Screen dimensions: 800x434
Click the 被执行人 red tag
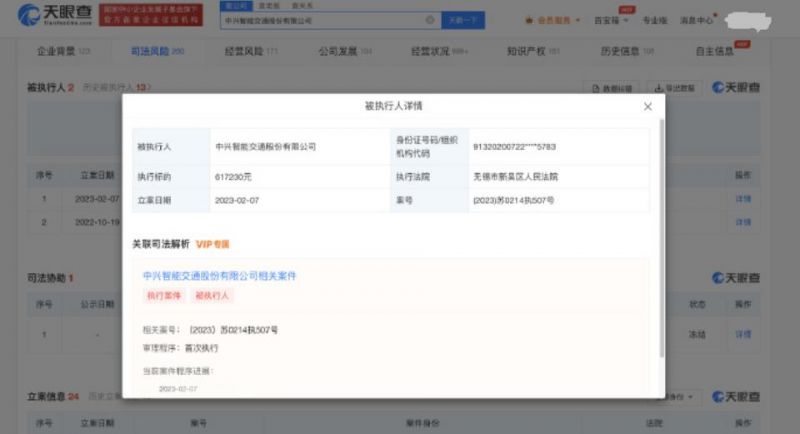click(212, 295)
